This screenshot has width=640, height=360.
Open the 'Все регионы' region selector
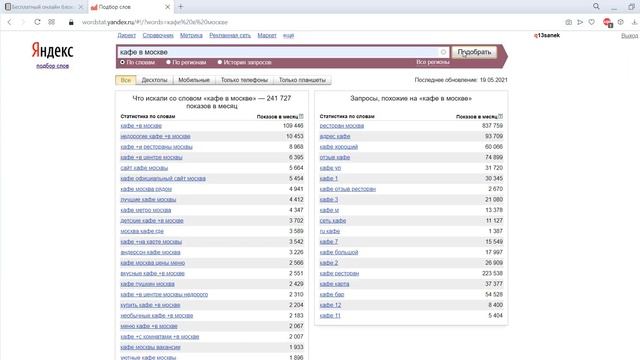(x=433, y=62)
